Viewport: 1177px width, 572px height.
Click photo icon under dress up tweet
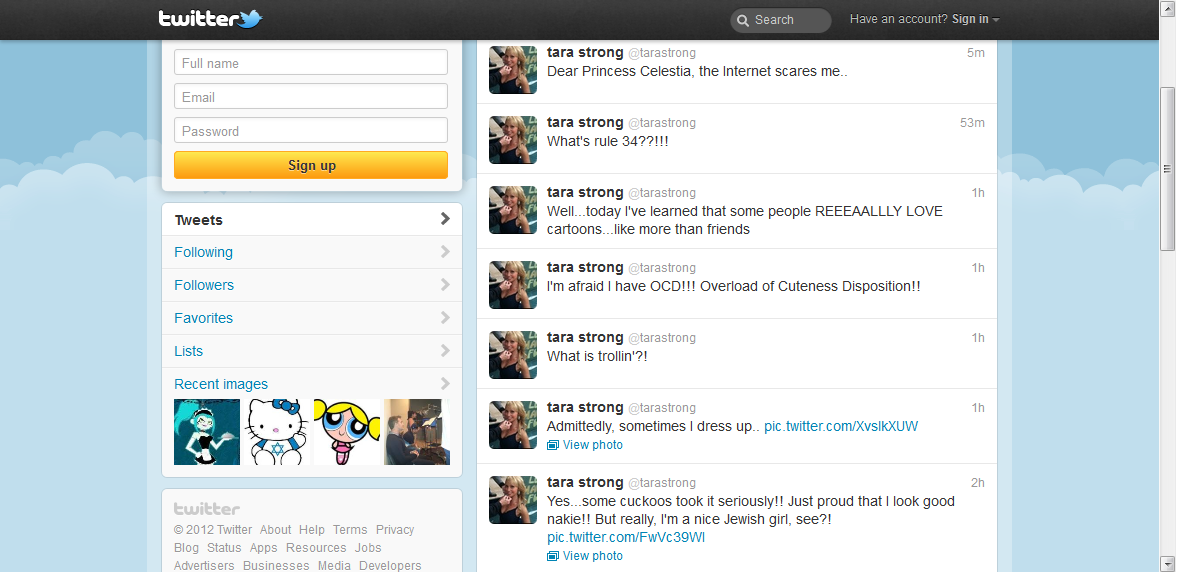coord(553,445)
